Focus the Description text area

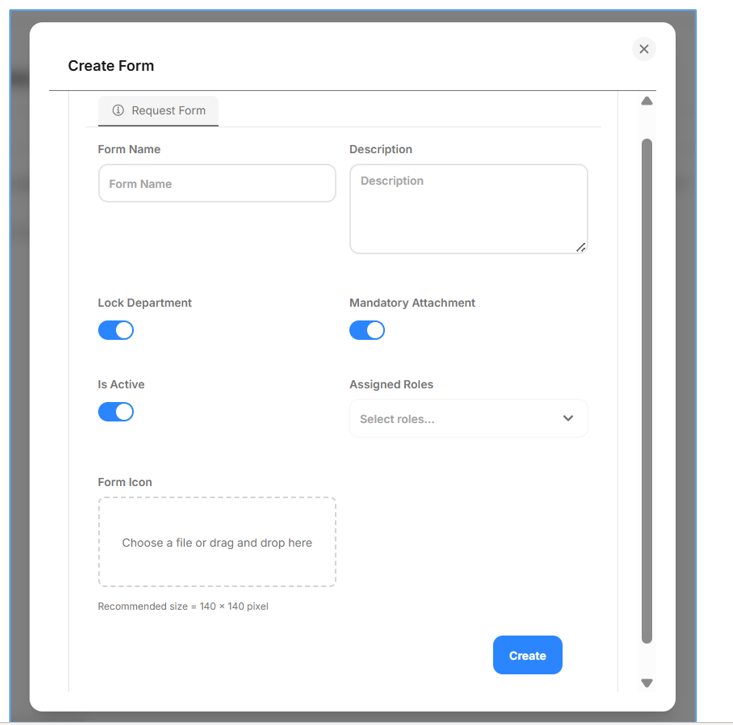coord(468,209)
